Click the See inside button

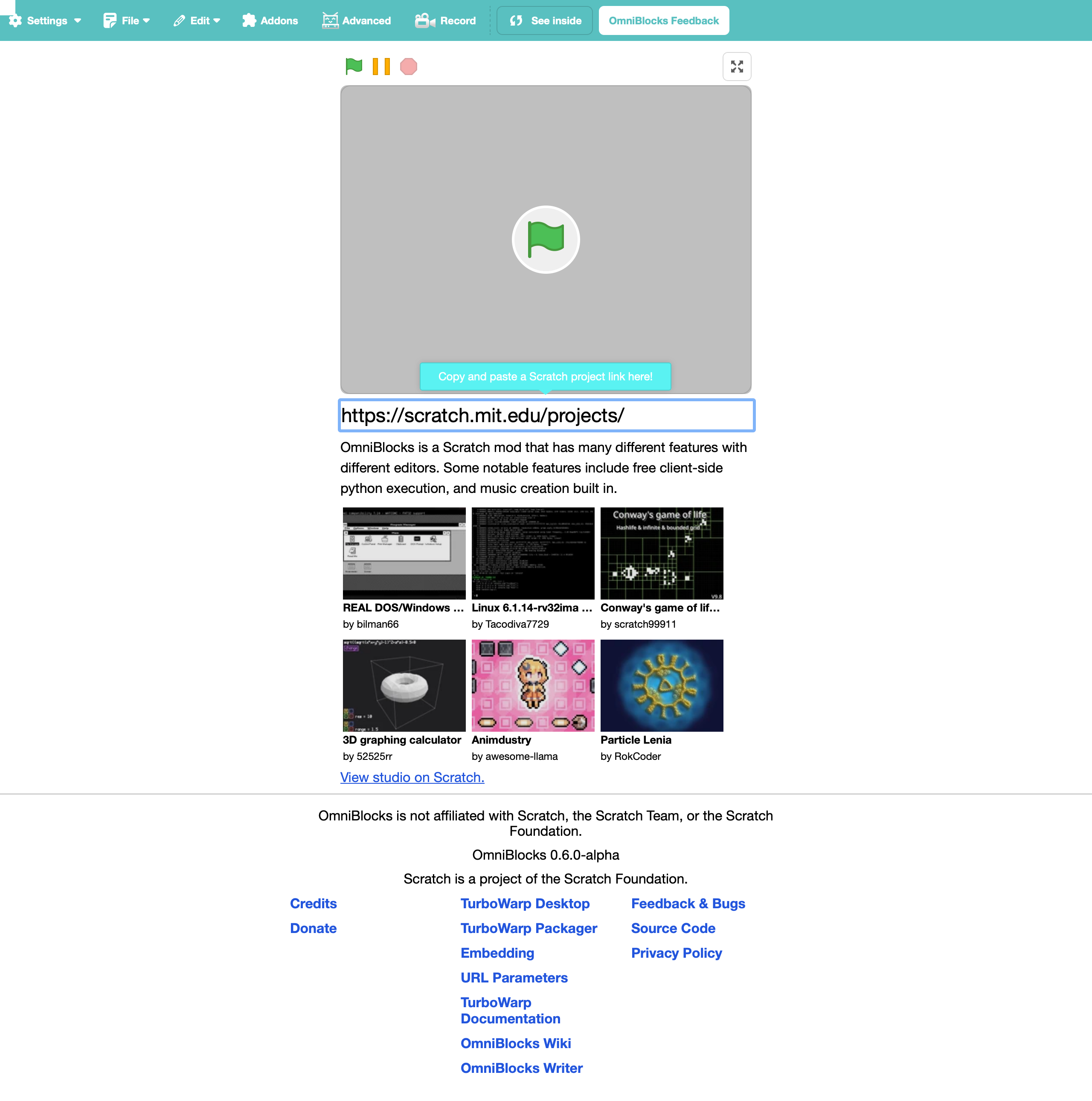pyautogui.click(x=545, y=20)
